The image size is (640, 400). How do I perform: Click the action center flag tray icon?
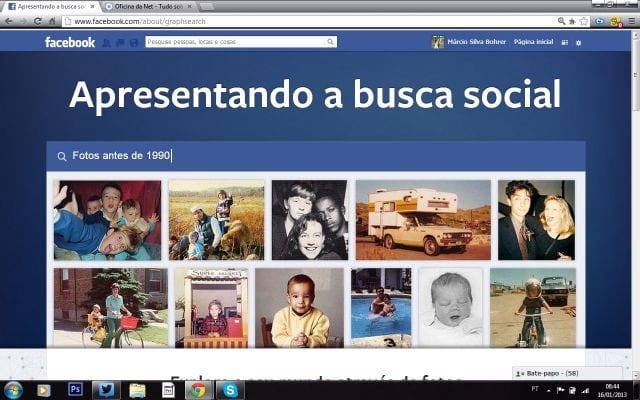click(560, 391)
